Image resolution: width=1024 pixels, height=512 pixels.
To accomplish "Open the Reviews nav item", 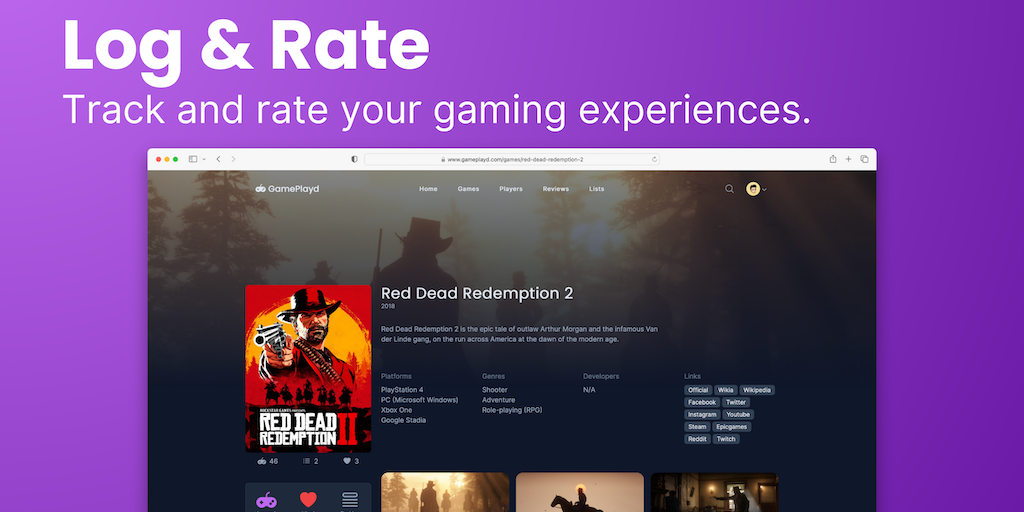I will click(x=556, y=189).
